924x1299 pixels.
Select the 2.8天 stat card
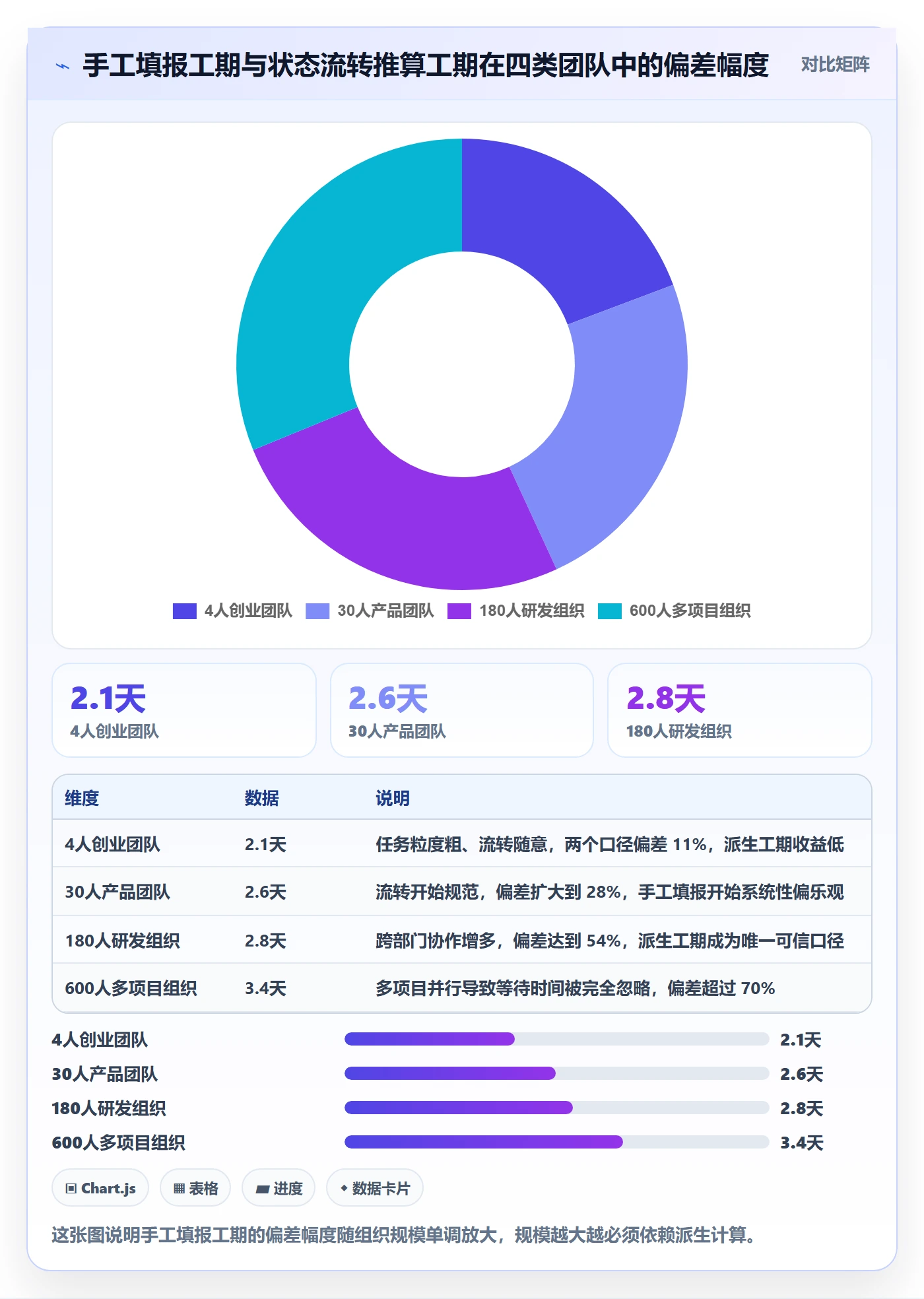click(x=740, y=710)
